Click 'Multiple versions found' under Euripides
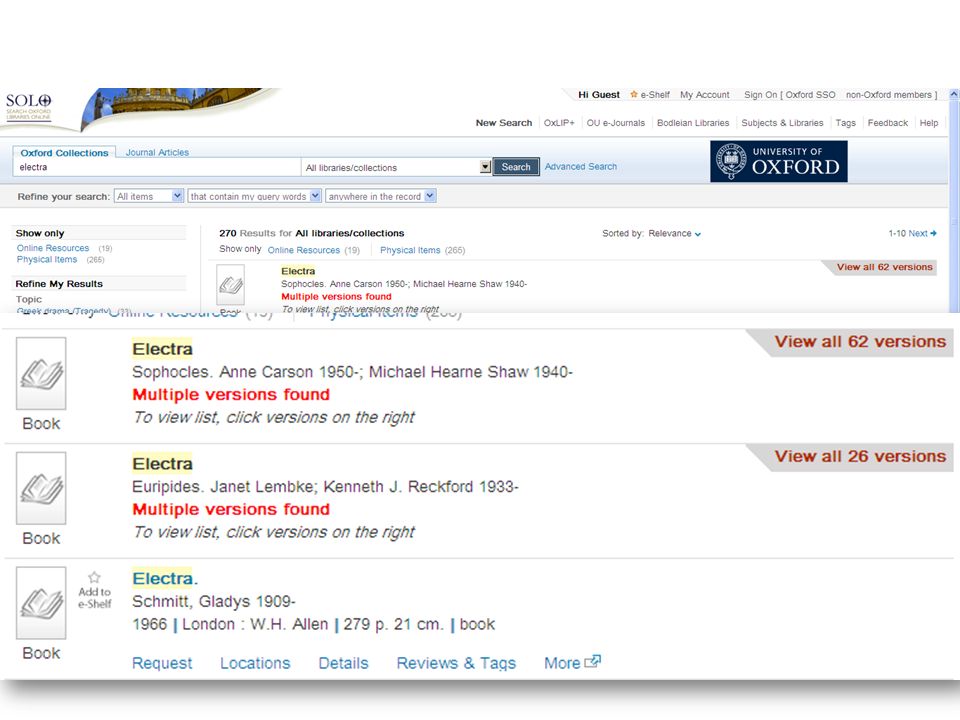The width and height of the screenshot is (960, 720). 231,509
